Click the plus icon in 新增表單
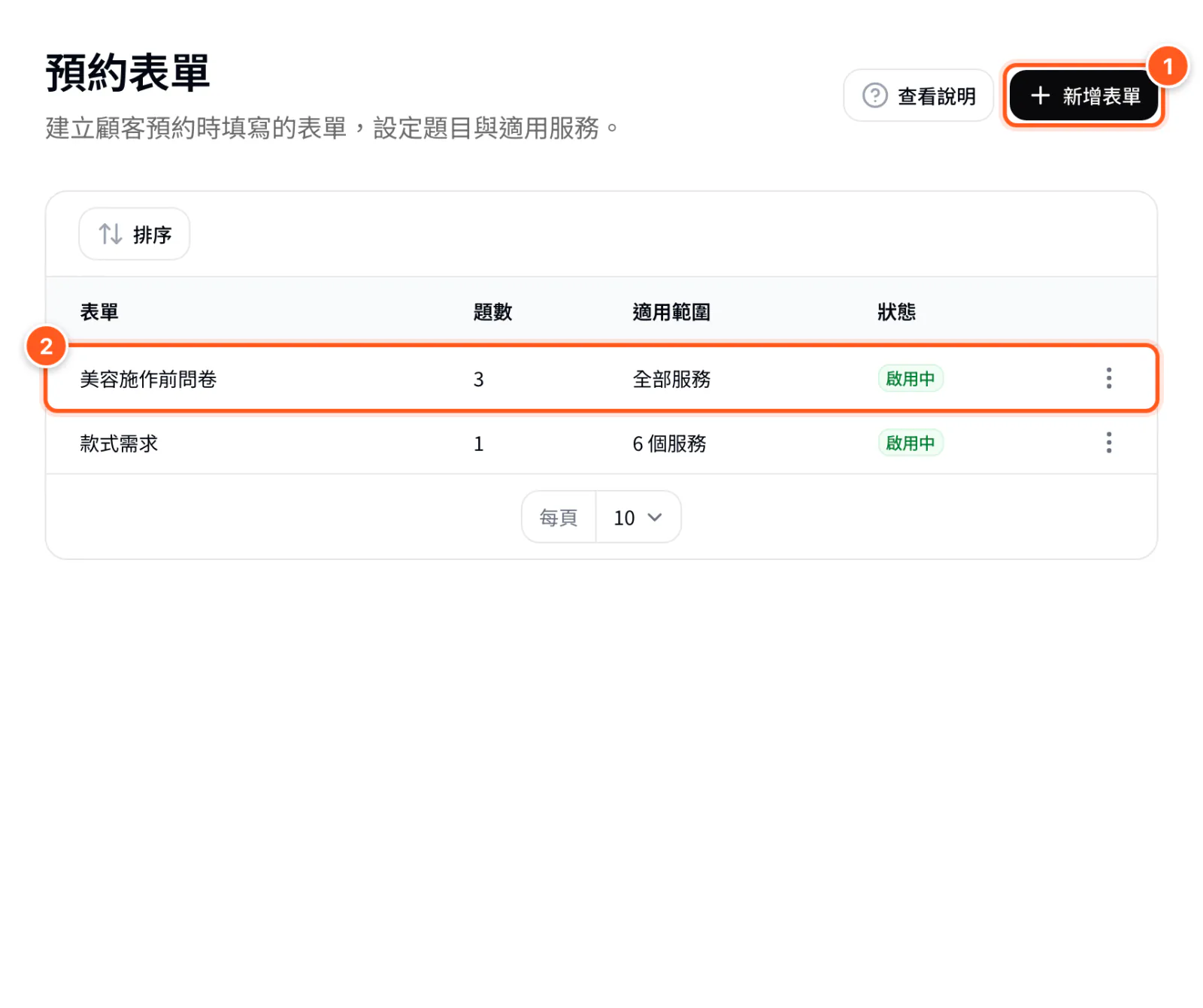Image resolution: width=1203 pixels, height=1008 pixels. (1040, 95)
